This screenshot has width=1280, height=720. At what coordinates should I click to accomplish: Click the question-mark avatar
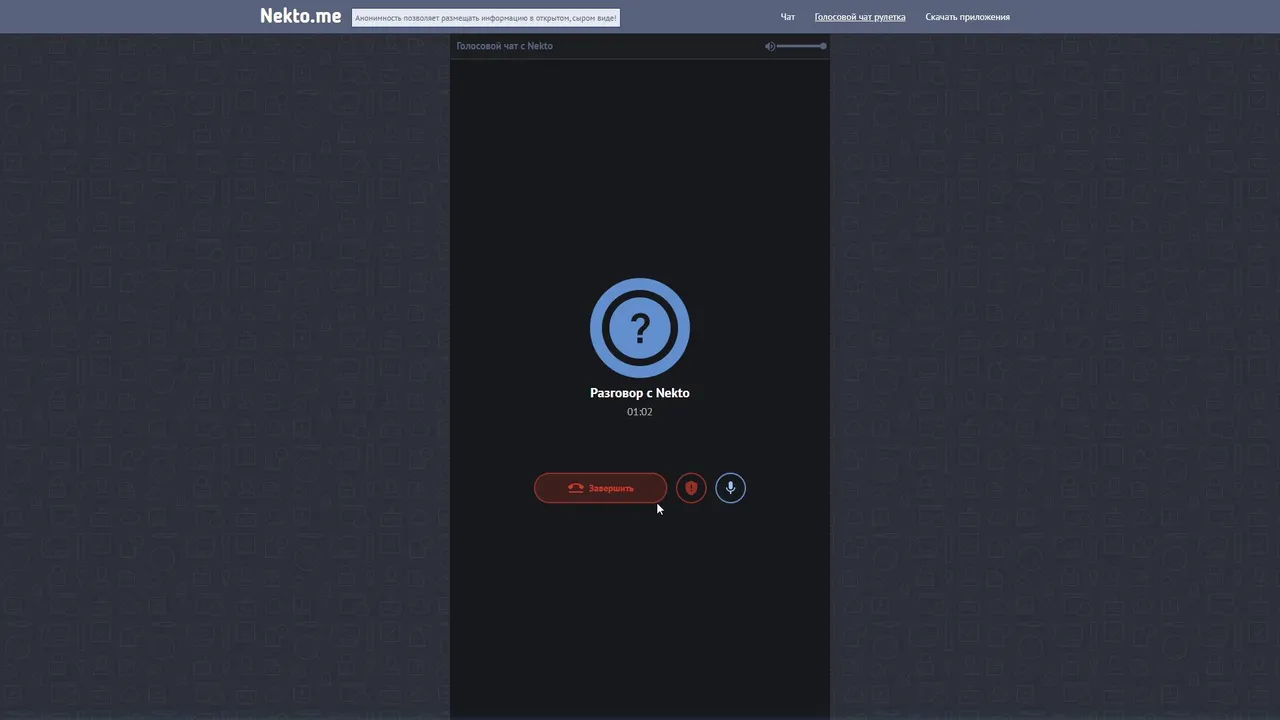coord(640,328)
